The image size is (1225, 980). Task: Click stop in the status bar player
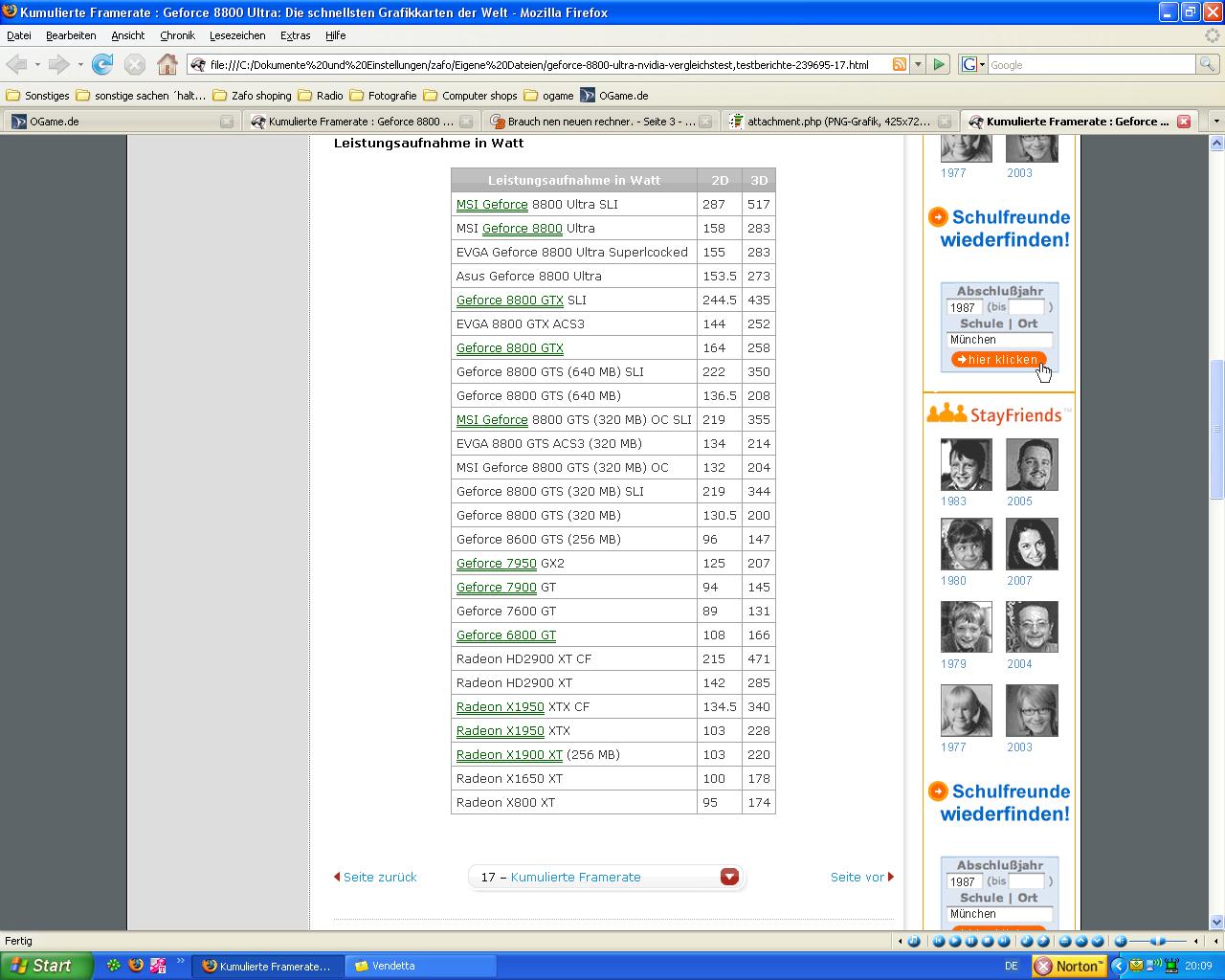click(x=988, y=941)
